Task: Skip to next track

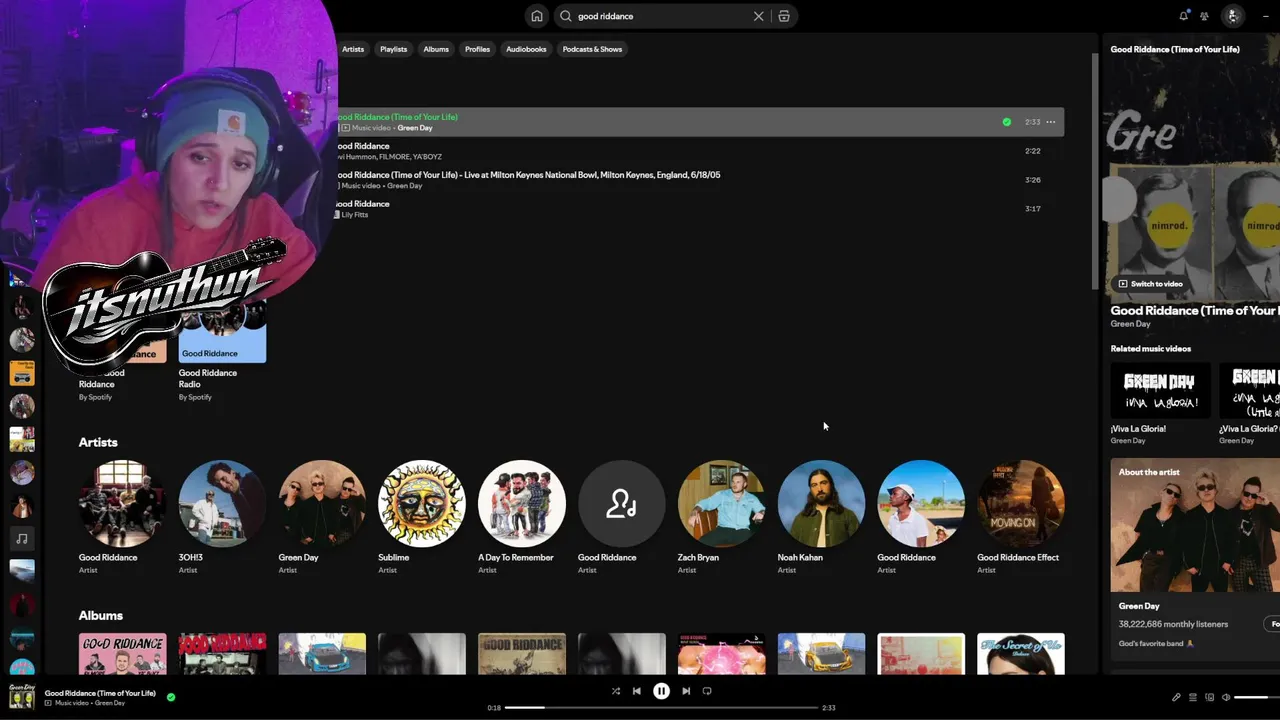Action: 686,691
